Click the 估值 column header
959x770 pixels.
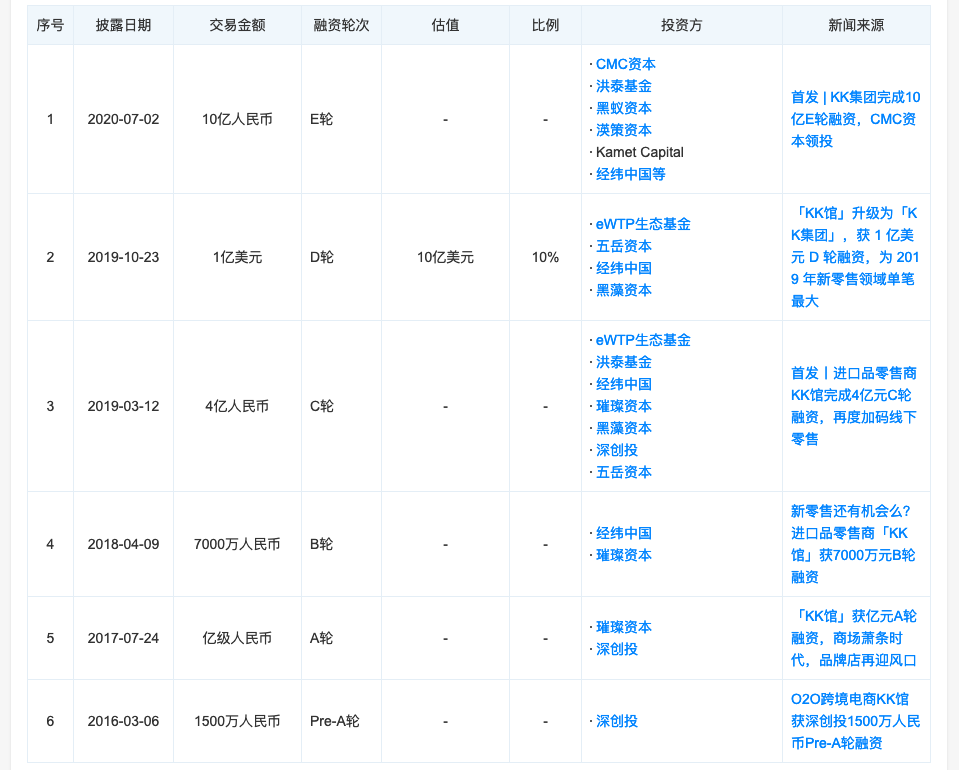(x=445, y=25)
